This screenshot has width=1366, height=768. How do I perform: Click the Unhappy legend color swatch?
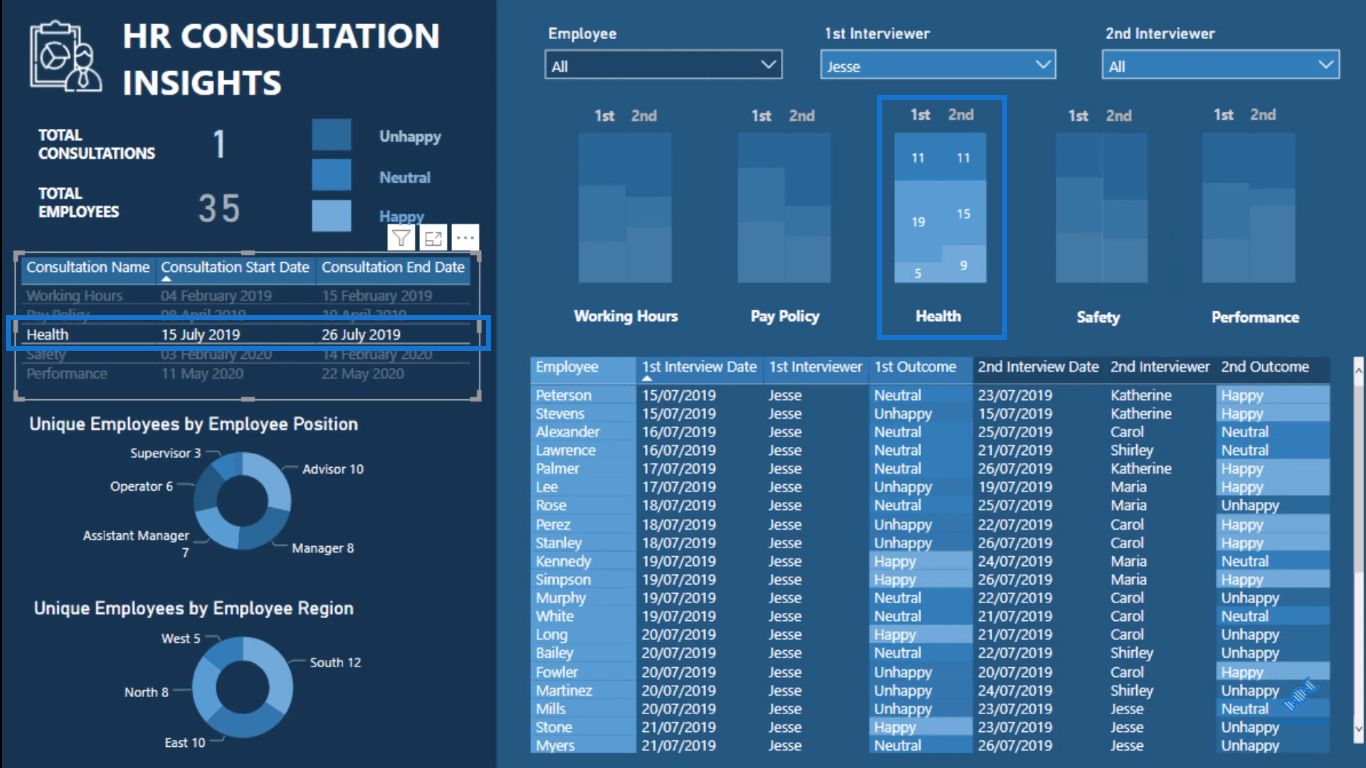[331, 135]
